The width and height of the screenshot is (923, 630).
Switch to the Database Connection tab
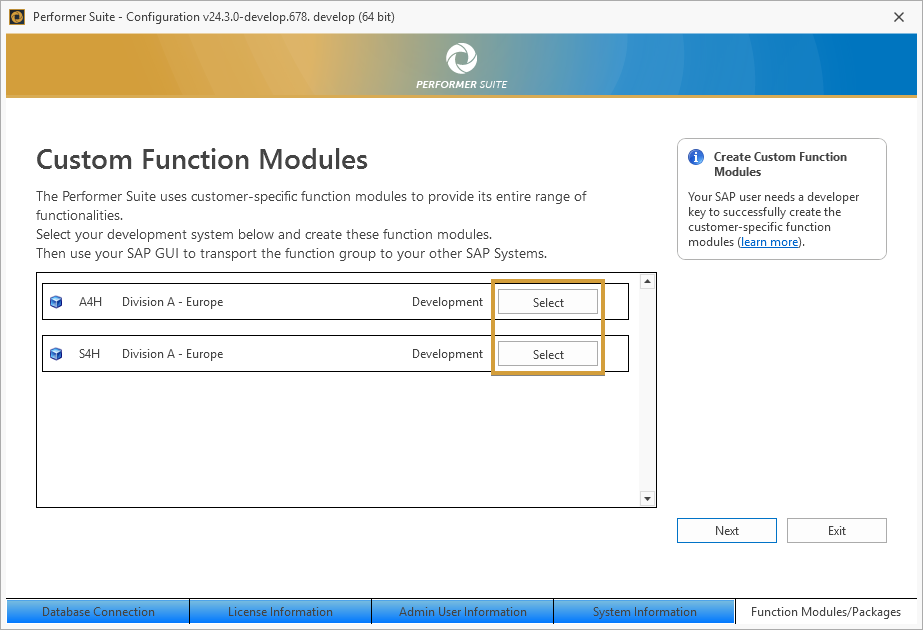coord(98,612)
